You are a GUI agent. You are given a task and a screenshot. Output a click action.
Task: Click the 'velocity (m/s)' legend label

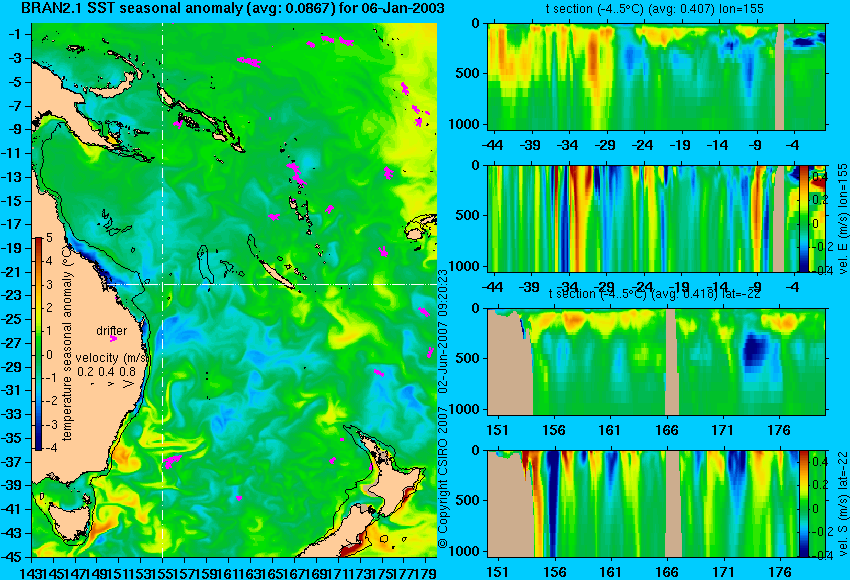pos(112,358)
